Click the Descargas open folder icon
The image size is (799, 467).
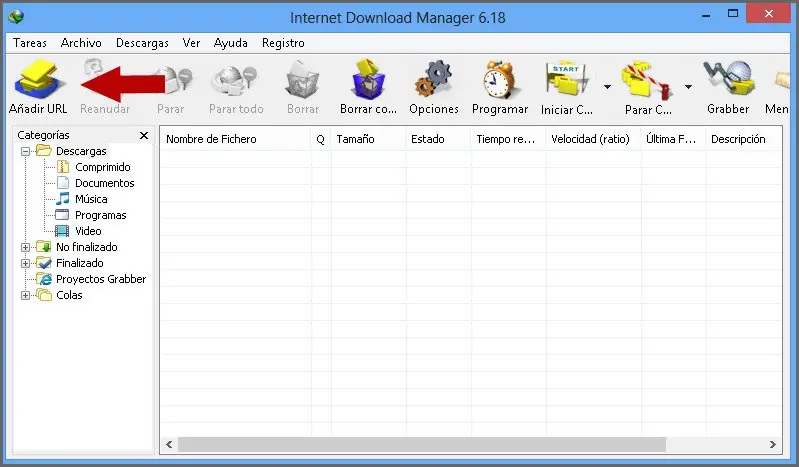(44, 150)
